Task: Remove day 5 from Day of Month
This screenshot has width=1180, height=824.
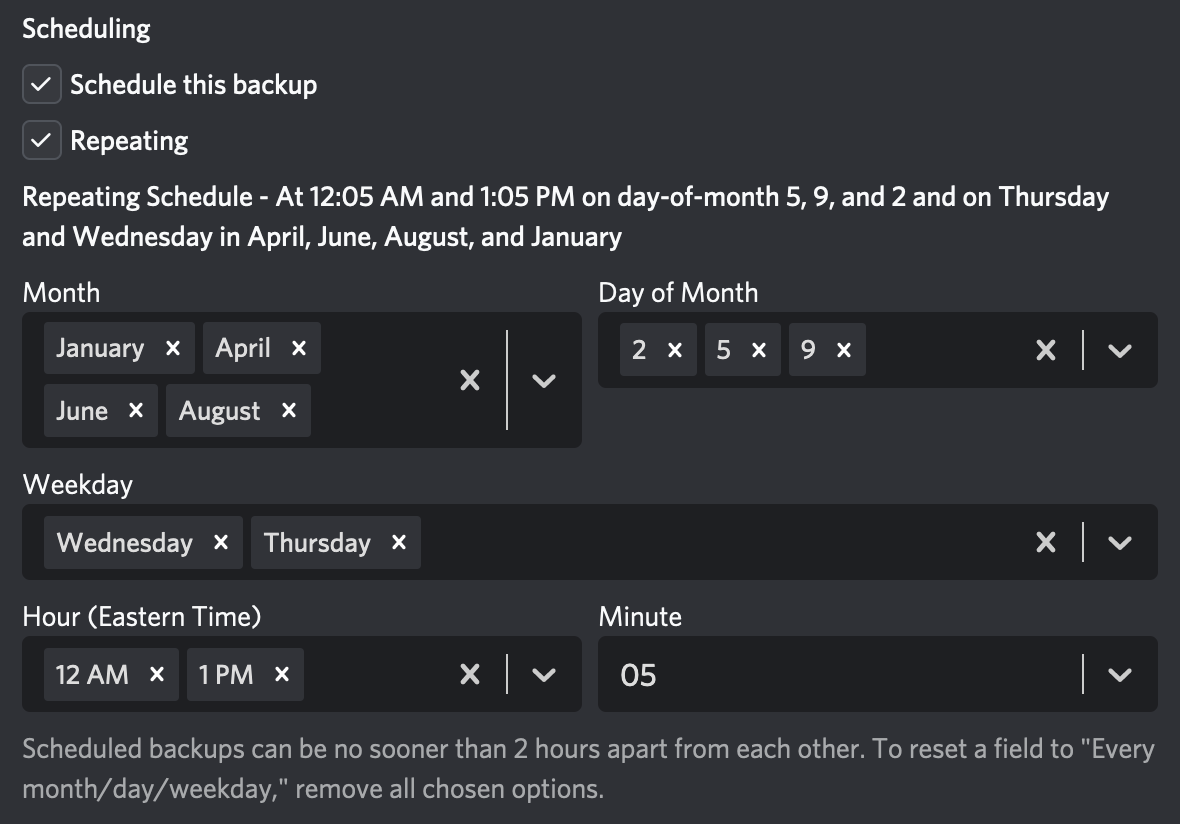Action: pos(759,350)
